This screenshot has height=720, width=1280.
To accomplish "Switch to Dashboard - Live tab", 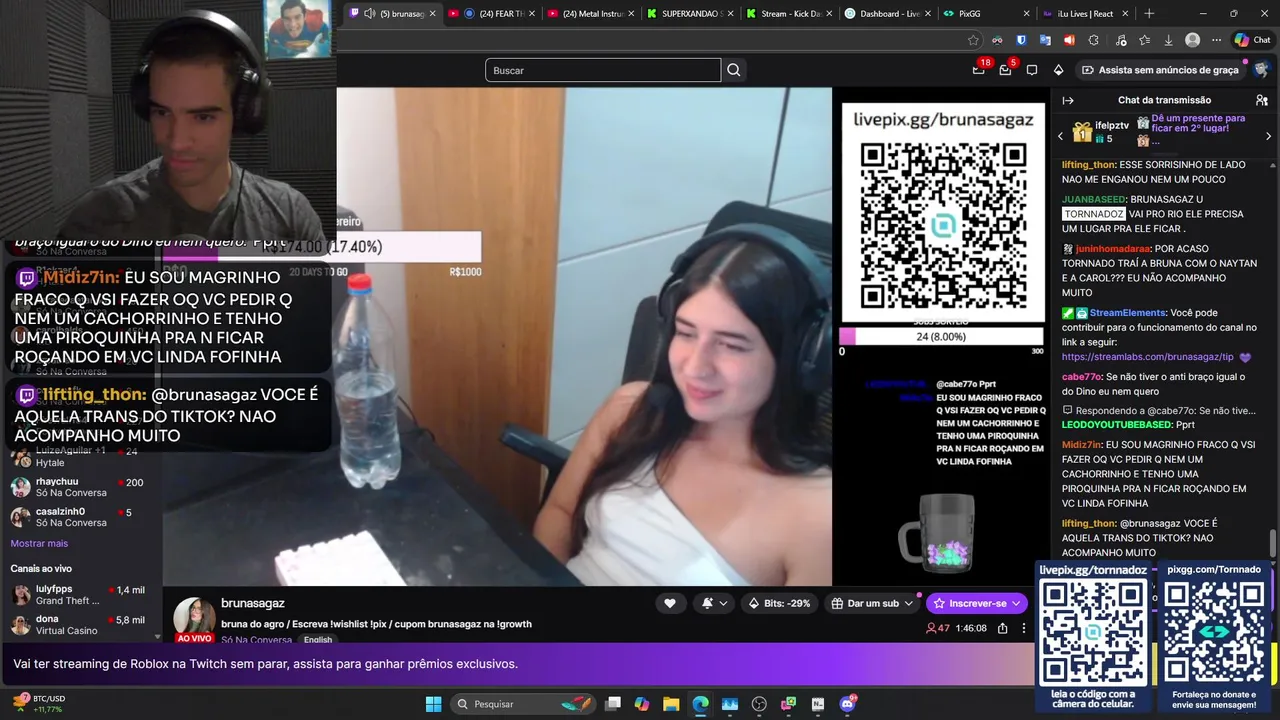I will pos(887,13).
